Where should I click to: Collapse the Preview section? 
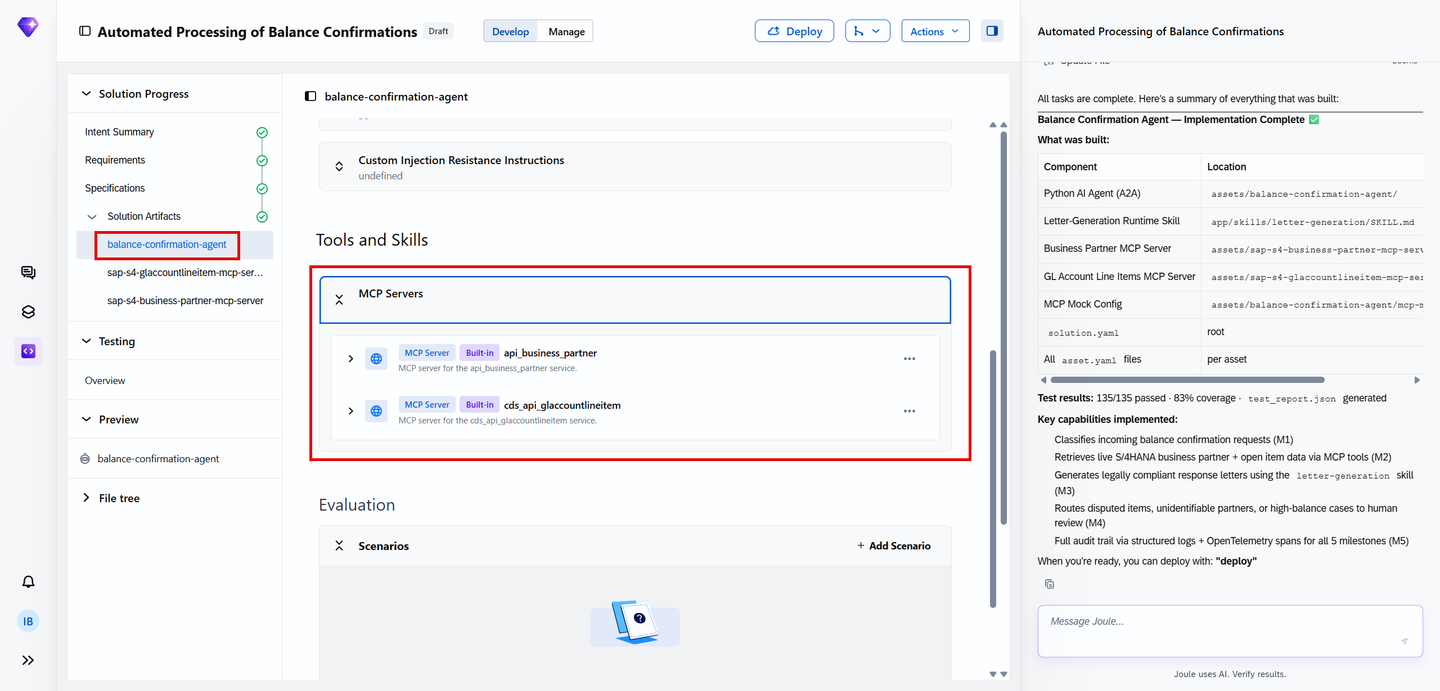[86, 419]
